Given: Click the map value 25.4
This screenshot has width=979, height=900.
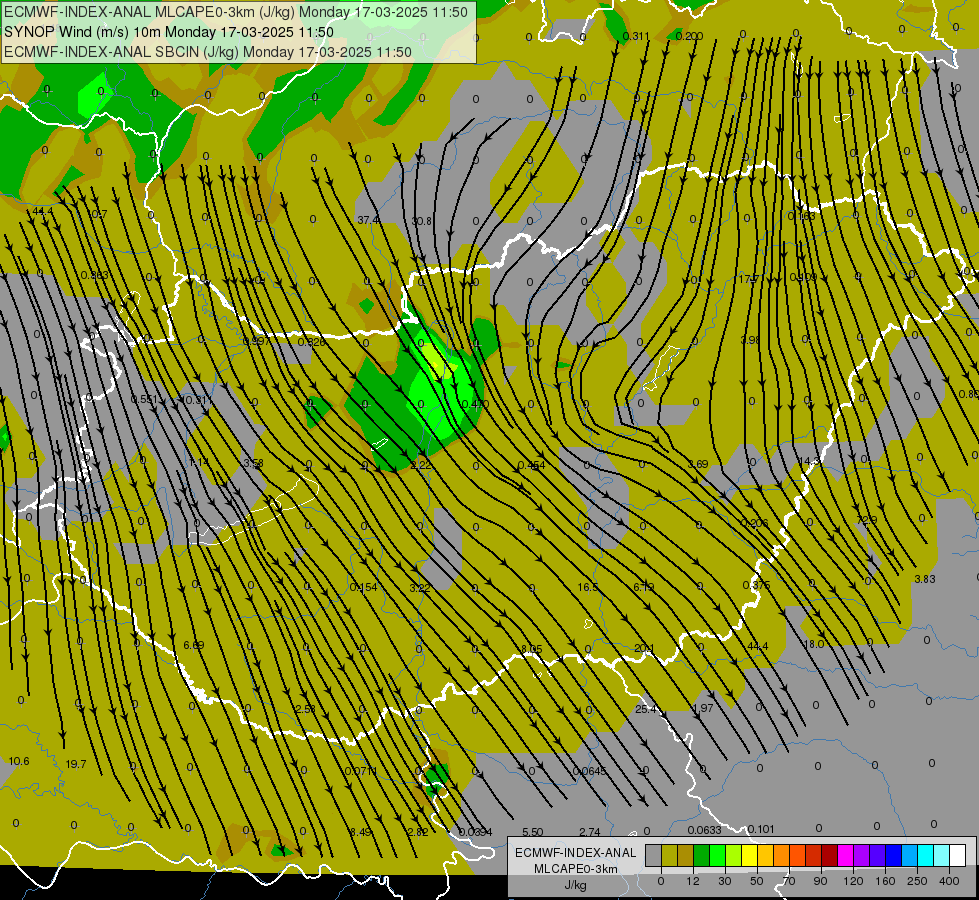Looking at the screenshot, I should coord(646,709).
